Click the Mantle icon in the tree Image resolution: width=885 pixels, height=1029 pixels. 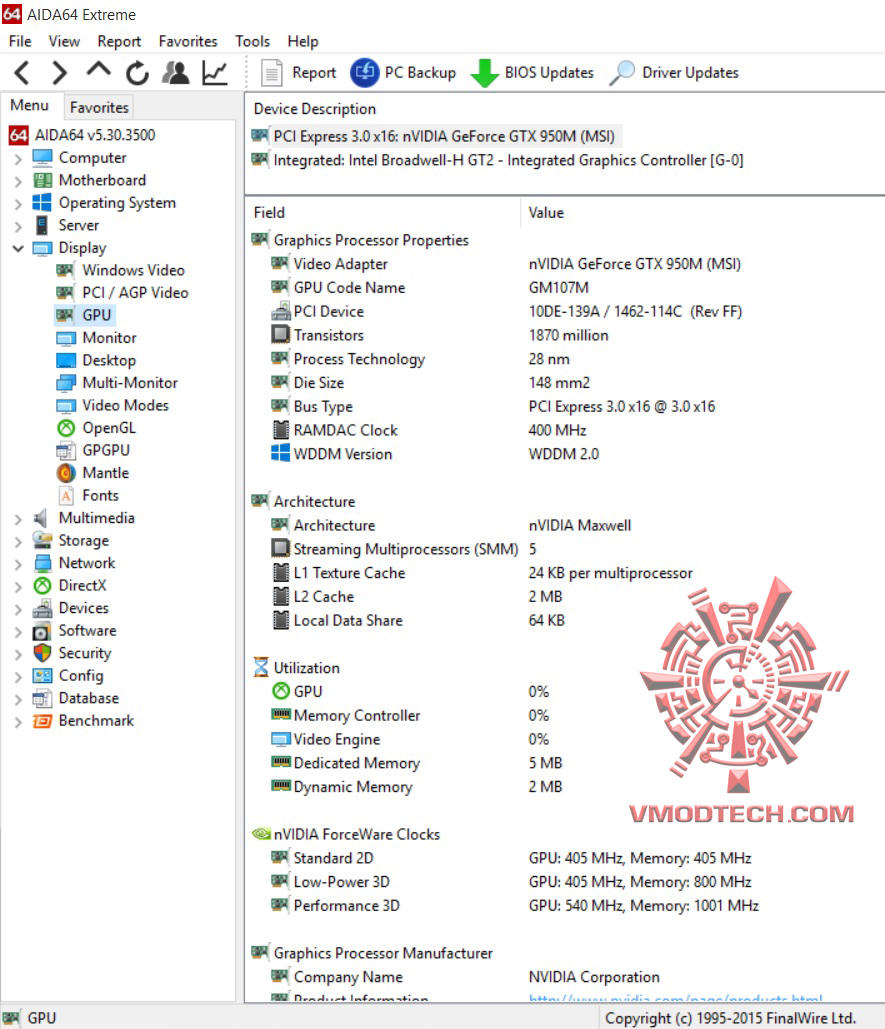pos(66,473)
